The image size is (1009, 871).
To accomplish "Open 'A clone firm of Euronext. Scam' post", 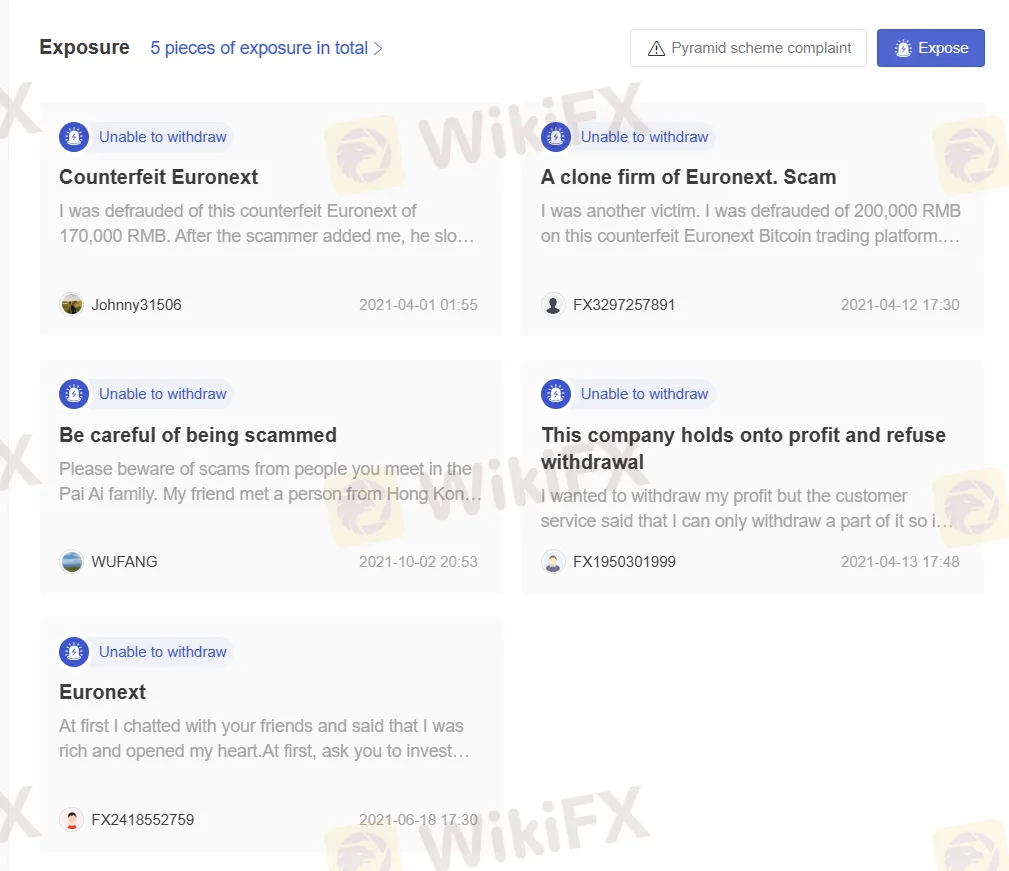I will (x=689, y=177).
